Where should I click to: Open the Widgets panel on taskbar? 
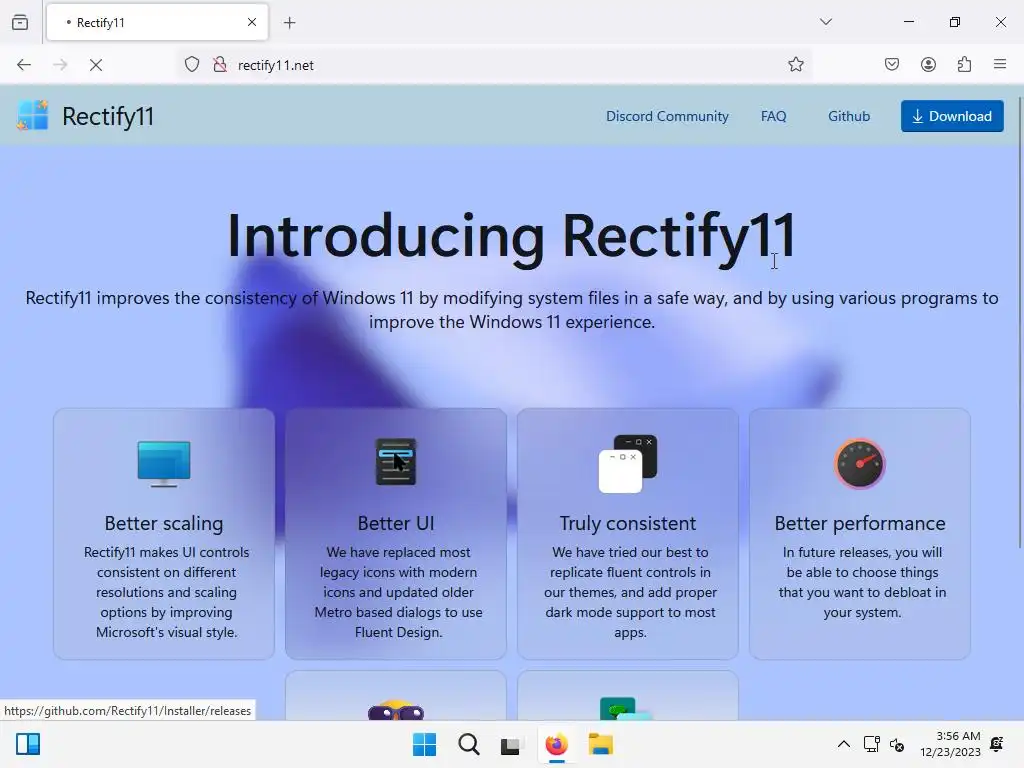(x=28, y=744)
